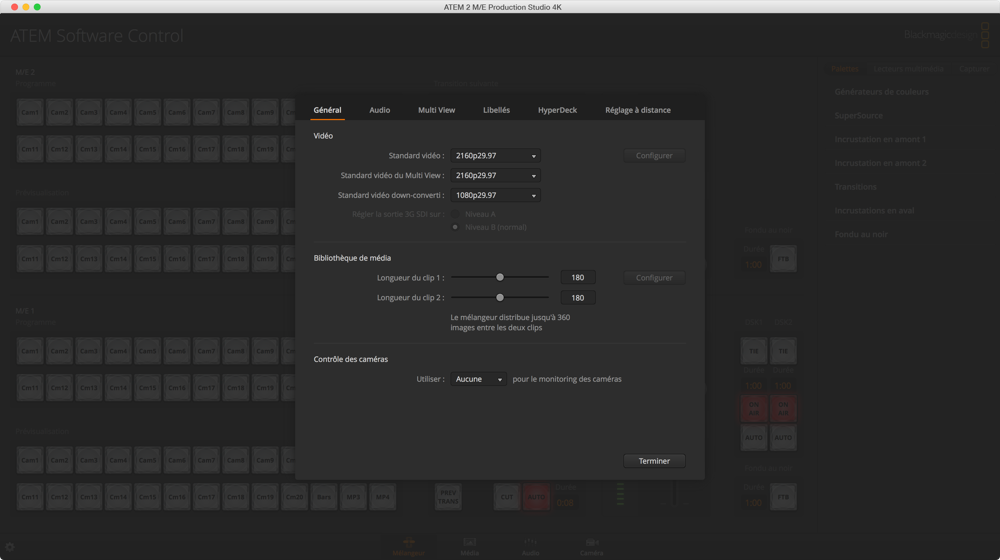Viewport: 1000px width, 560px height.
Task: Open the Média page icon in the bottom bar
Action: click(469, 547)
